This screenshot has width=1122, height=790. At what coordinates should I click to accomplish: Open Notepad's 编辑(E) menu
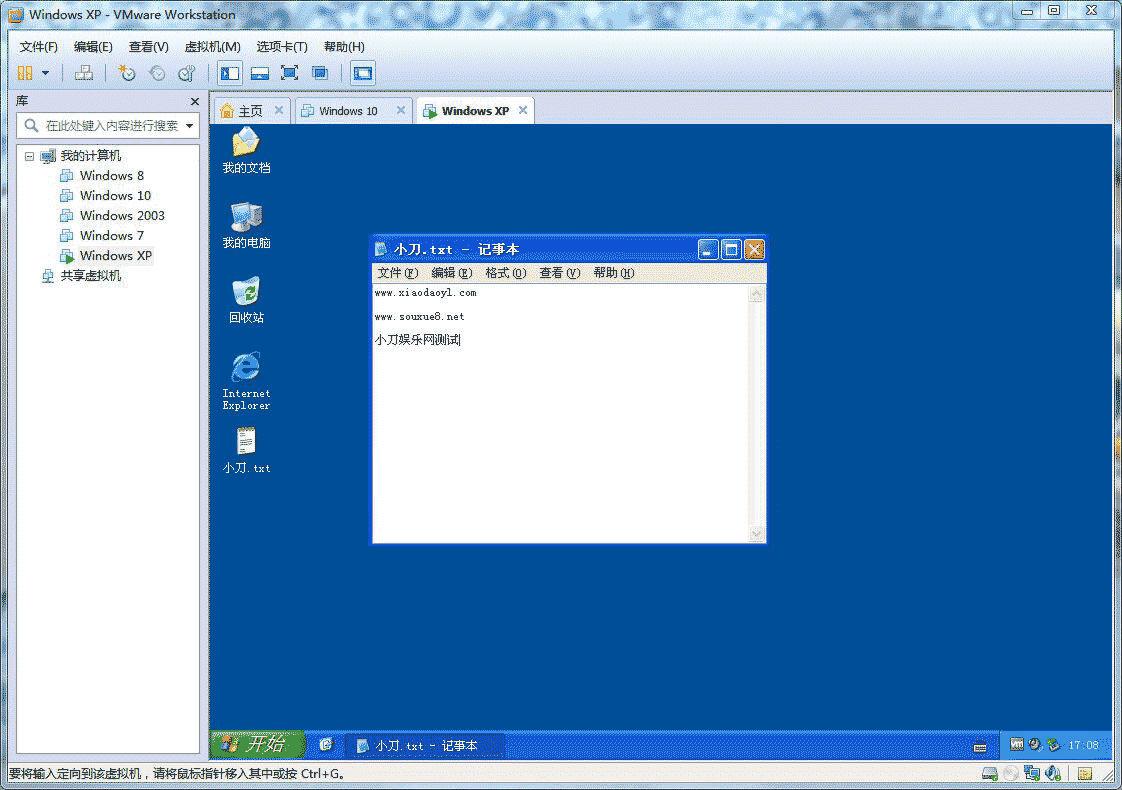click(x=452, y=273)
